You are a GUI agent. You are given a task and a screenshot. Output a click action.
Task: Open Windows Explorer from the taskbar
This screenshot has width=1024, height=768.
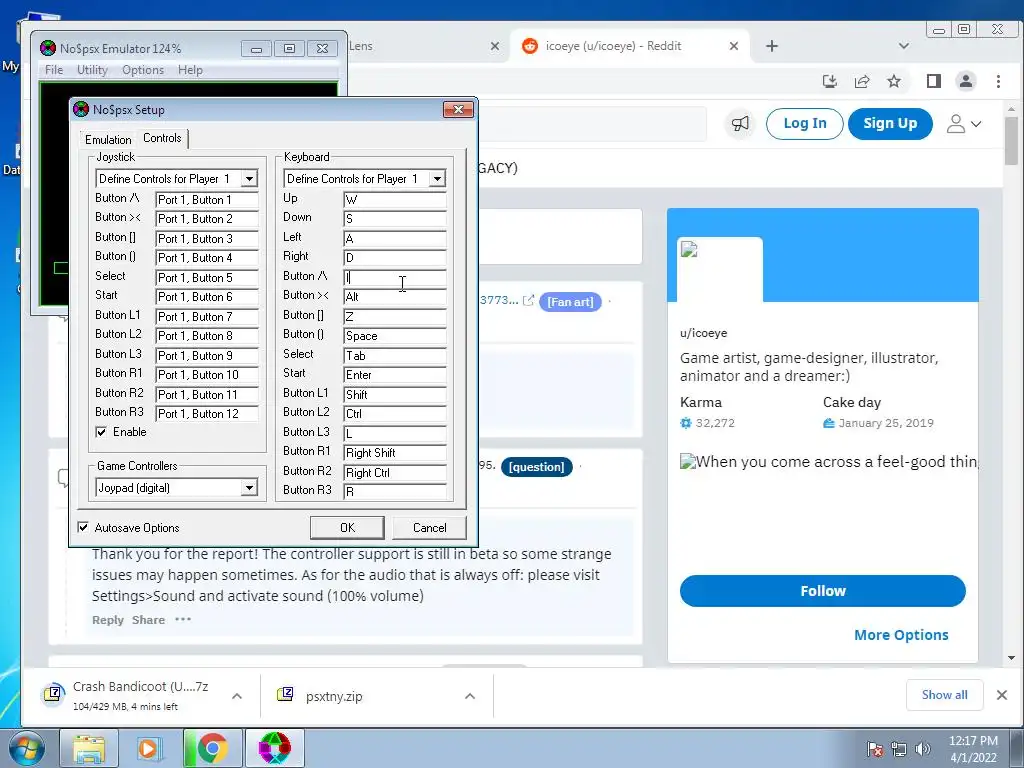point(89,748)
